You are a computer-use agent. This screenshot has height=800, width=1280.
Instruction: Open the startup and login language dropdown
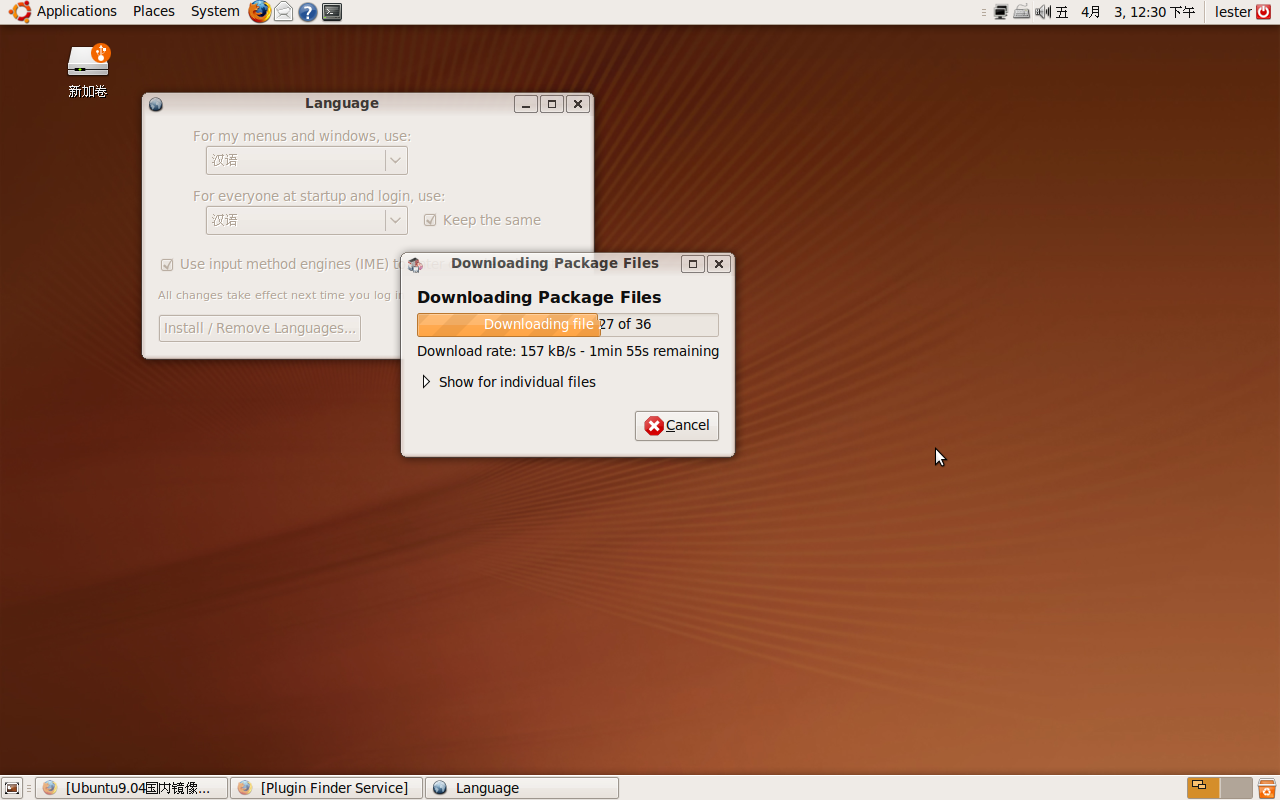pyautogui.click(x=306, y=220)
